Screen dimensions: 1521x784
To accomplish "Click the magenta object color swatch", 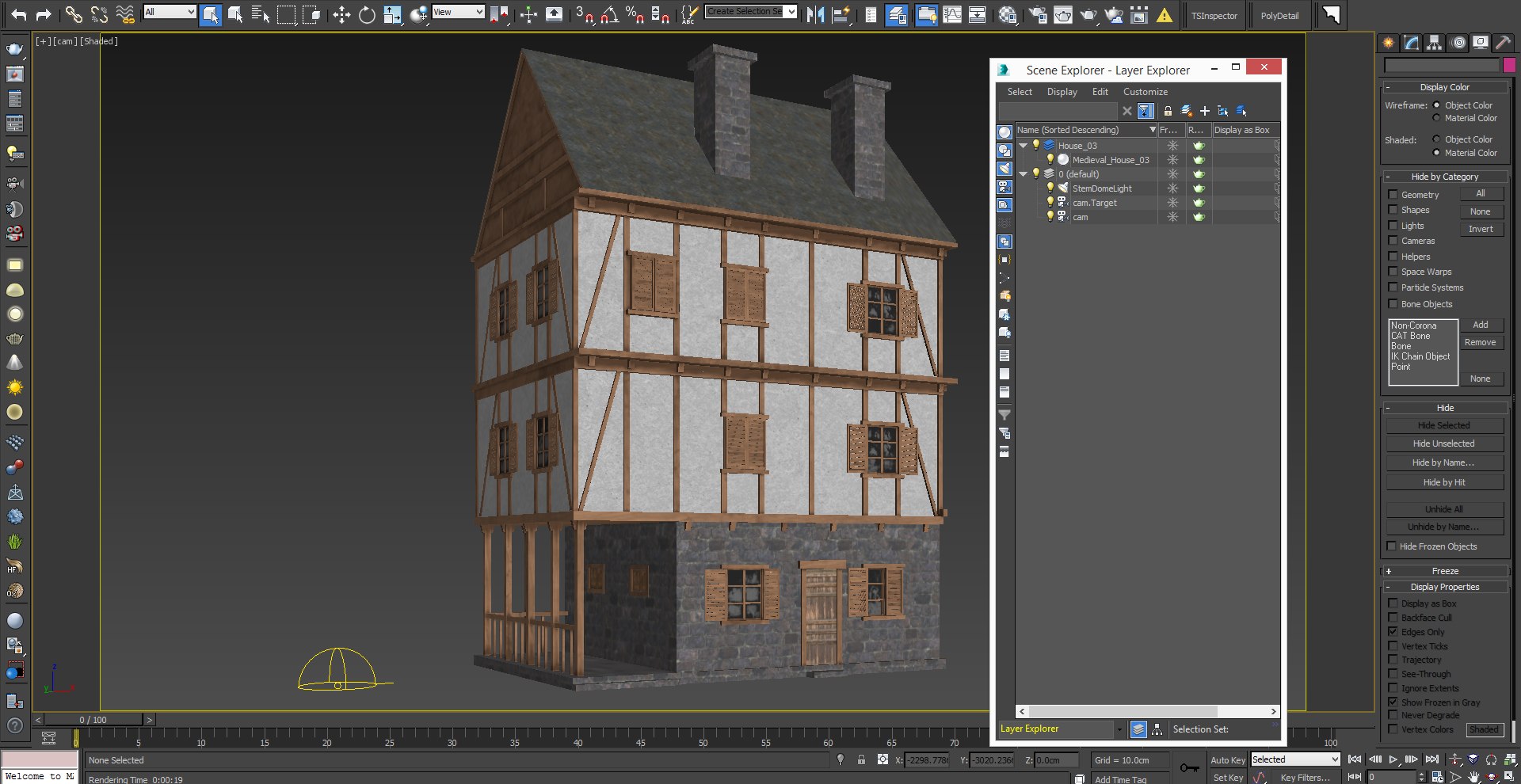I will pos(1509,65).
